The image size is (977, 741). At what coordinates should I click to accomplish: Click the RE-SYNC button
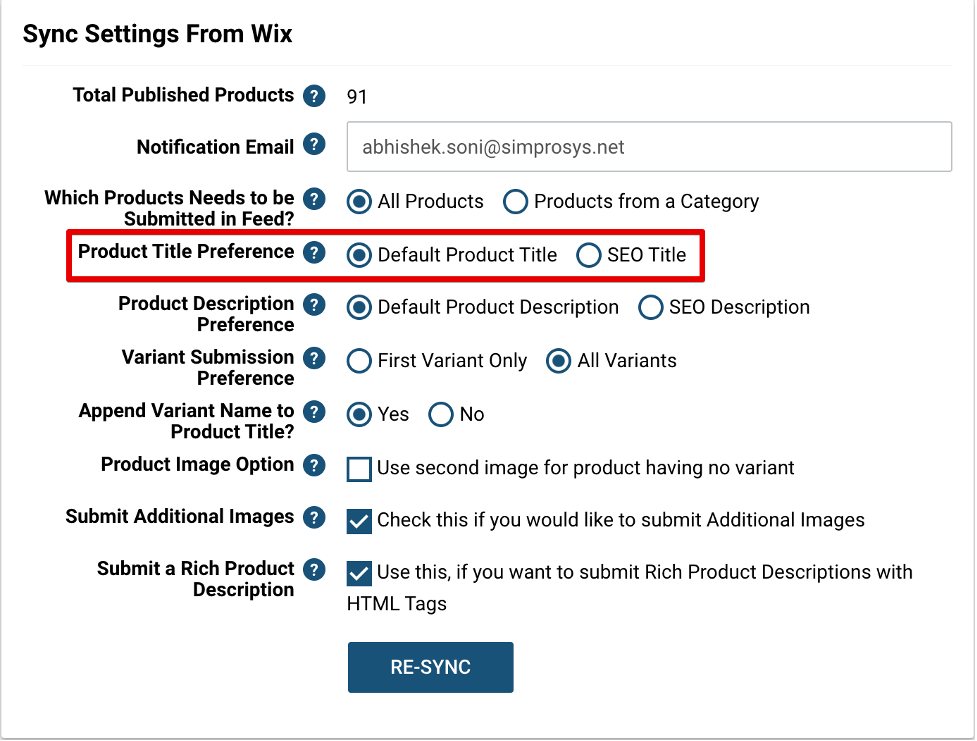[431, 667]
